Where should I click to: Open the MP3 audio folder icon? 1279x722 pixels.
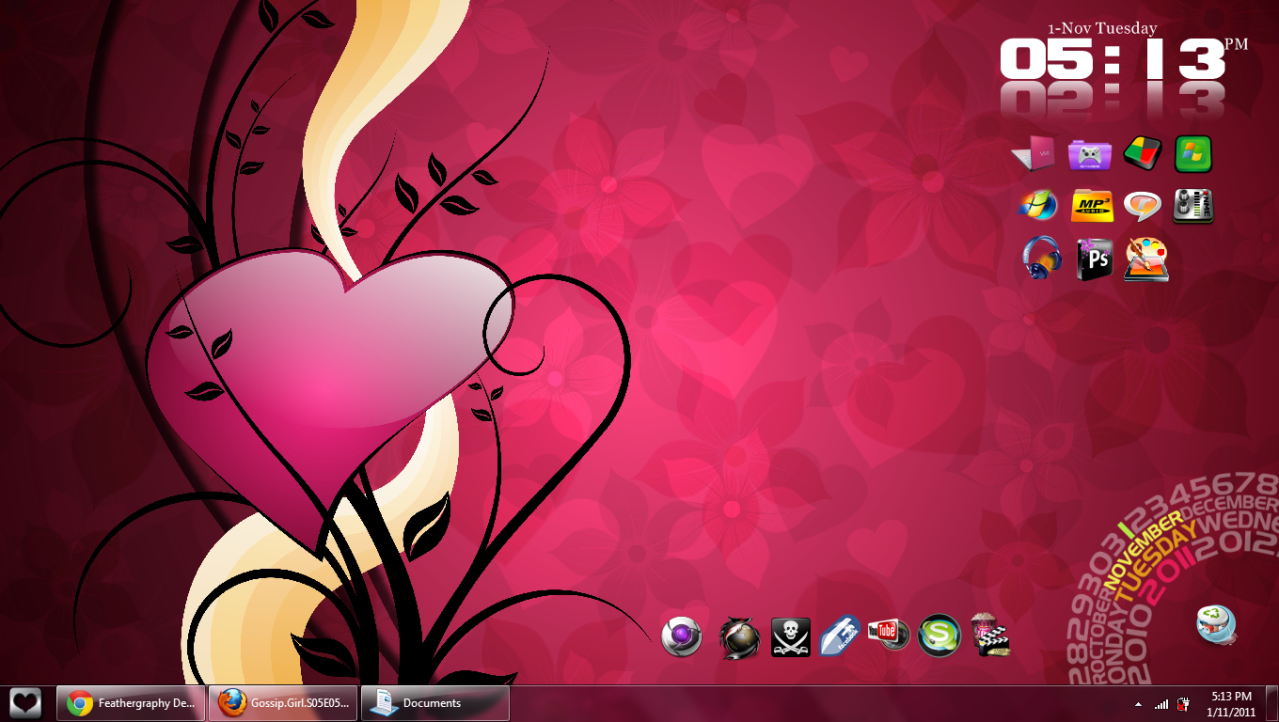point(1092,206)
